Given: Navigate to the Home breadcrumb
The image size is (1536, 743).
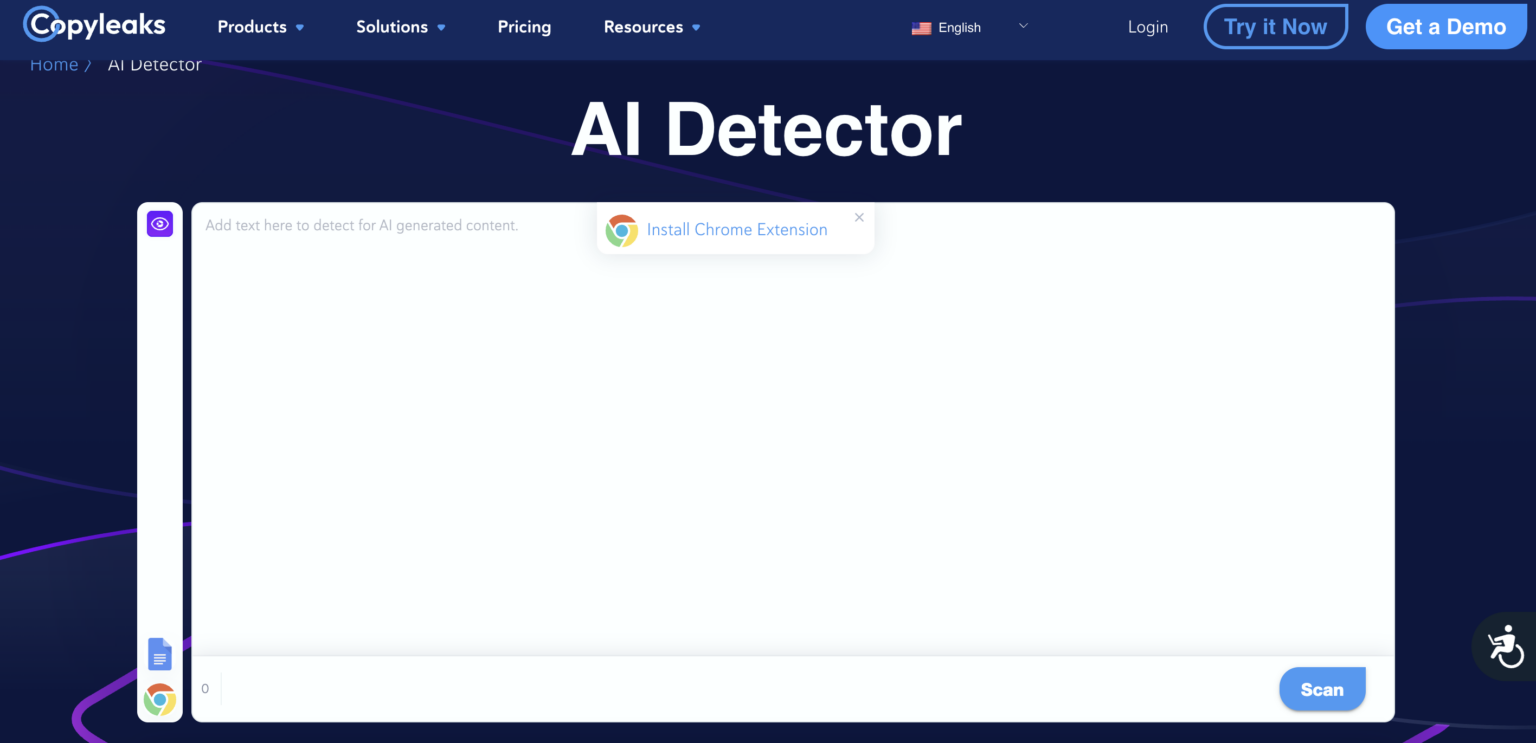Looking at the screenshot, I should click(x=55, y=64).
